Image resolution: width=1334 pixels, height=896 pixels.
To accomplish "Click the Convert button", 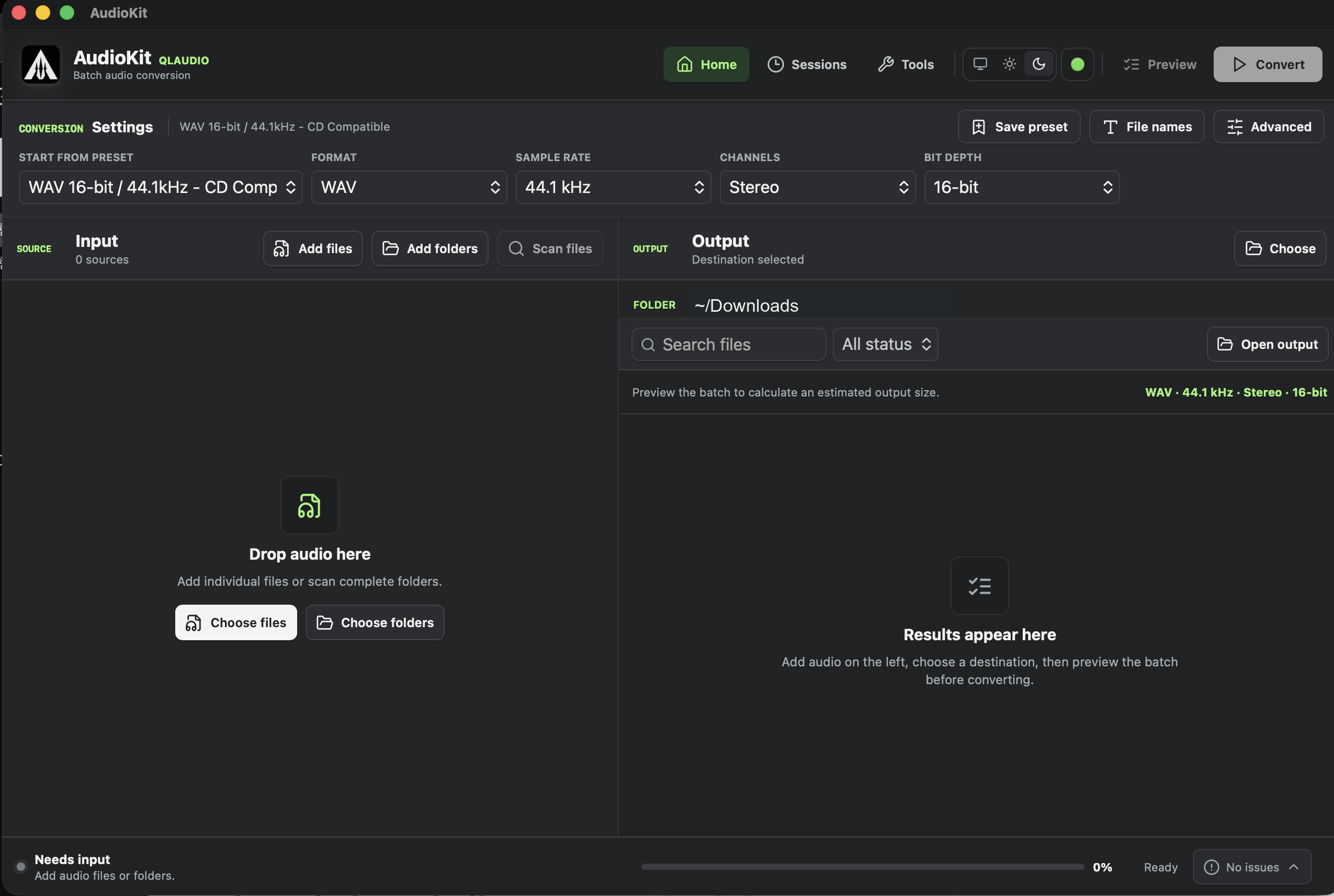I will click(x=1268, y=64).
